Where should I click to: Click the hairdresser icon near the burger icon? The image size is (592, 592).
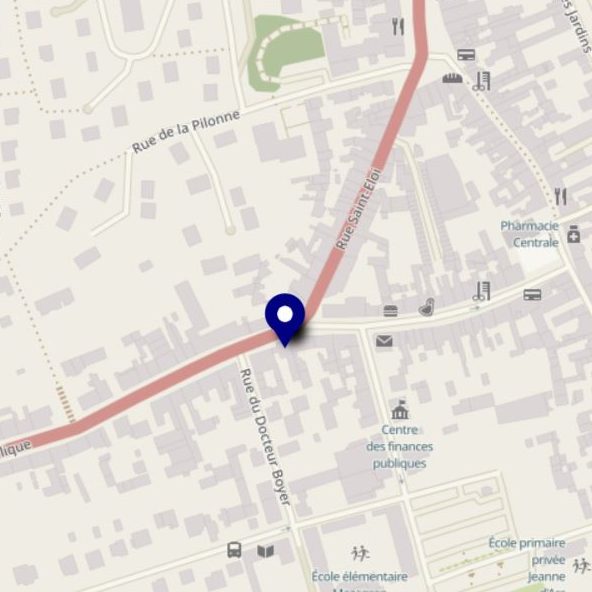482,291
